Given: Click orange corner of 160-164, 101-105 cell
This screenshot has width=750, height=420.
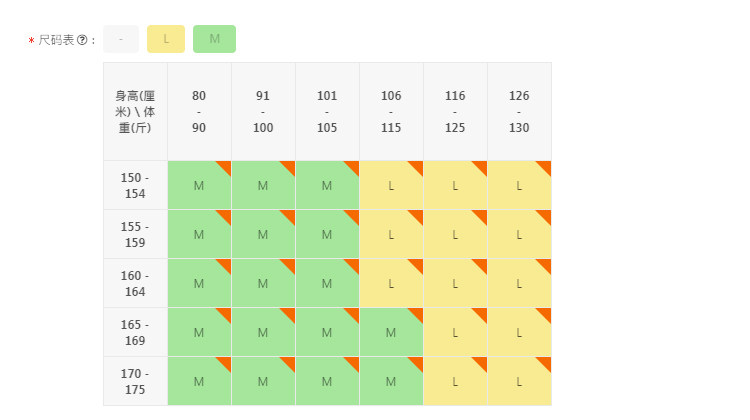Looking at the screenshot, I should (353, 264).
